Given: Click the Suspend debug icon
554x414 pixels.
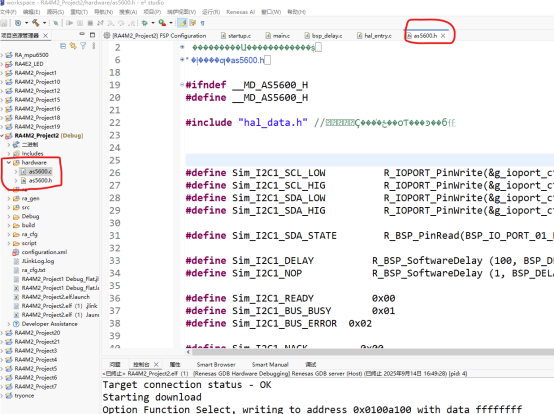Looking at the screenshot, I should click(80, 23).
